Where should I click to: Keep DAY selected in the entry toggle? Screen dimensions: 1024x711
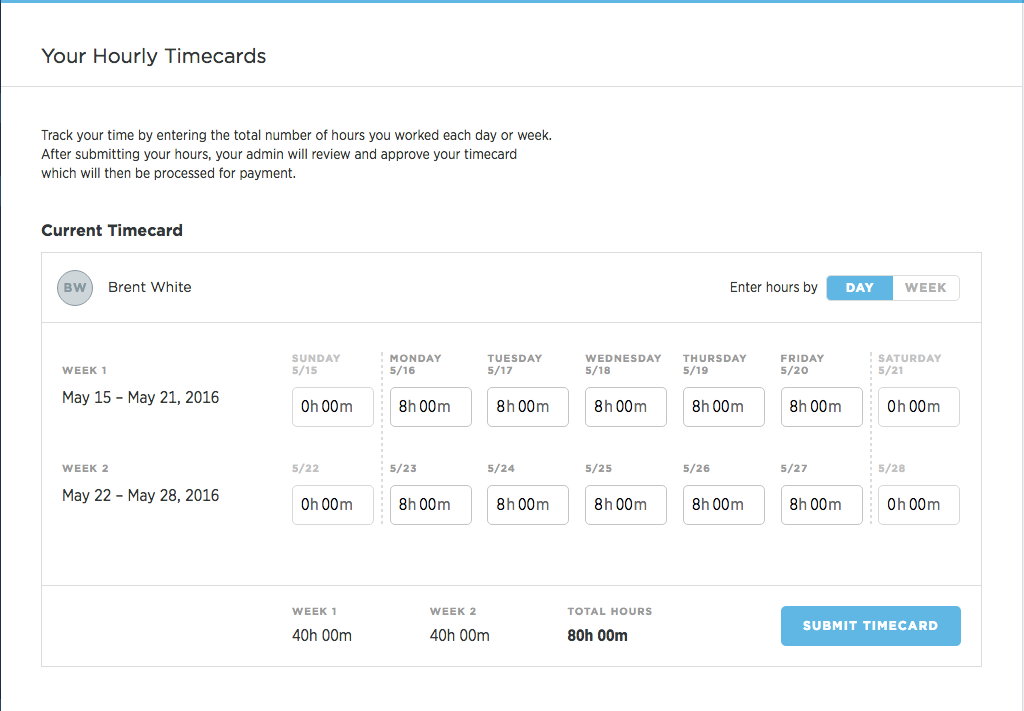tap(859, 287)
